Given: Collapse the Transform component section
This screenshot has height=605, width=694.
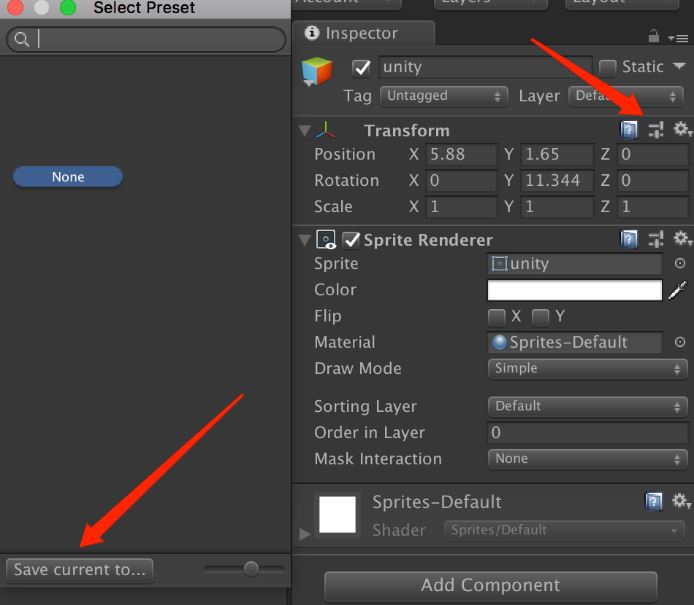Looking at the screenshot, I should coord(305,131).
